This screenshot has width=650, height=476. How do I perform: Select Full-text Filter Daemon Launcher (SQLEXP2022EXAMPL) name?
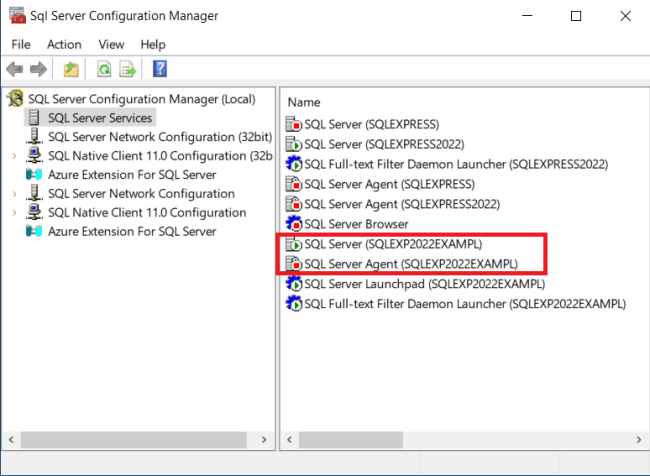pyautogui.click(x=465, y=304)
